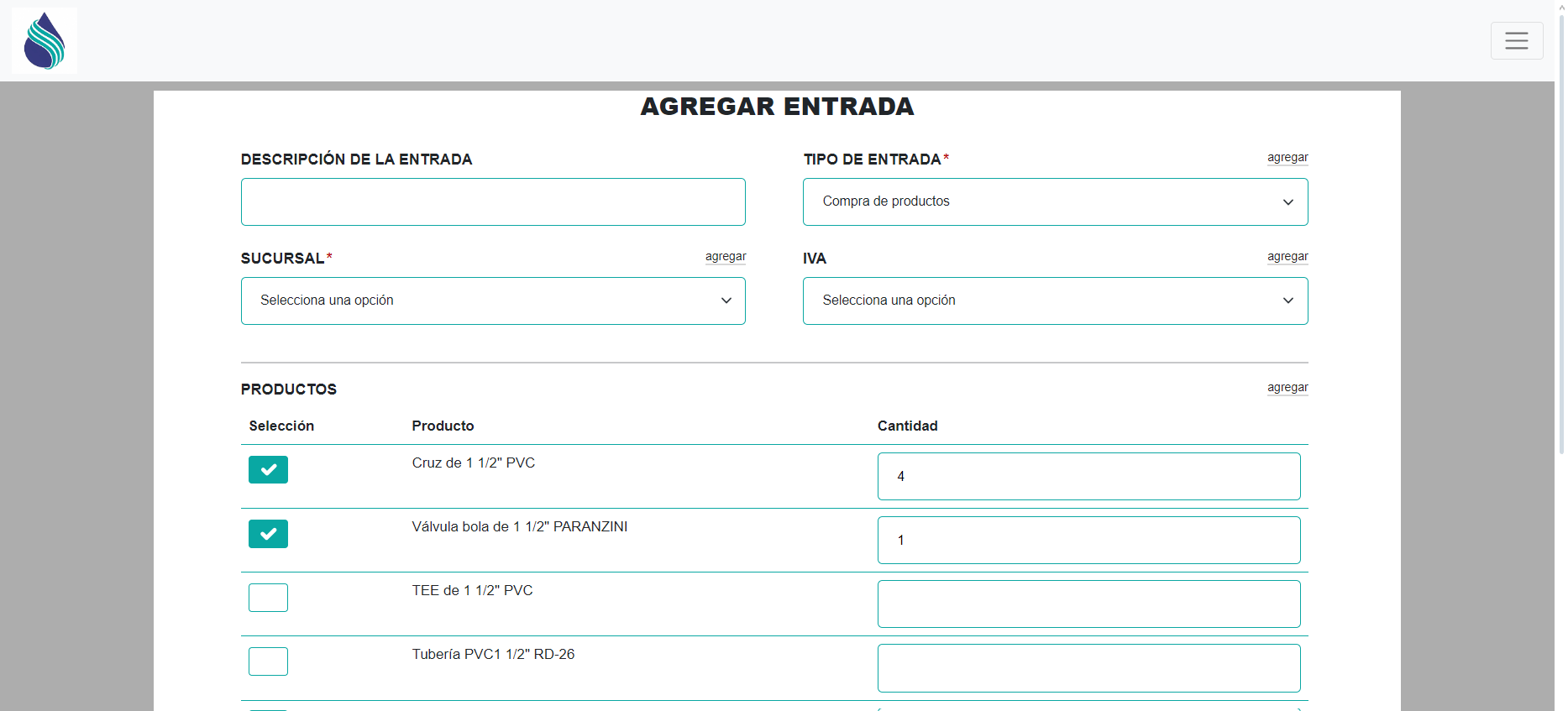This screenshot has width=1568, height=711.
Task: Uncheck the Cruz de 1 1/2" PVC checkbox
Action: pos(268,469)
